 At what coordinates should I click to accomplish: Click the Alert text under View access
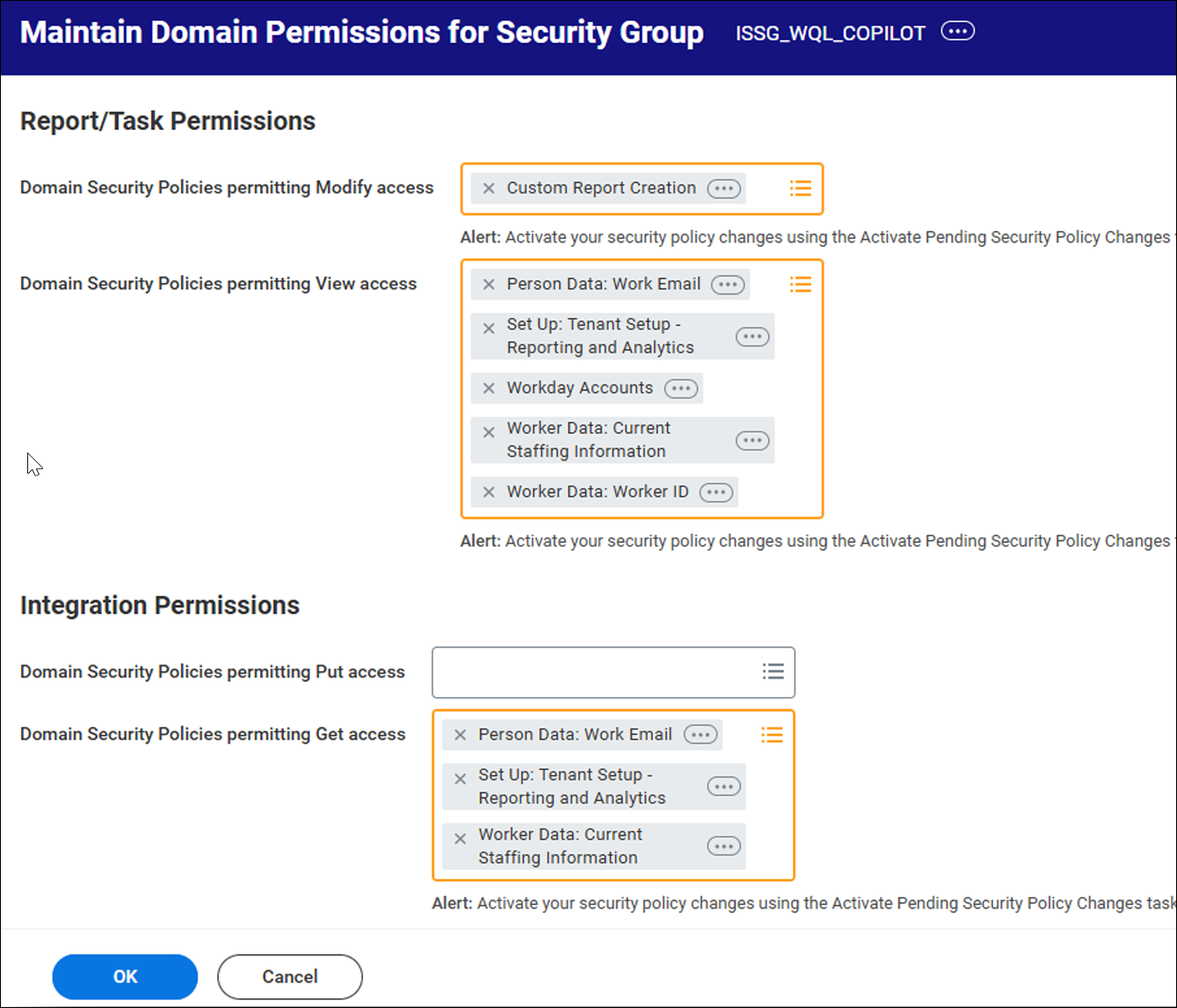coord(817,541)
